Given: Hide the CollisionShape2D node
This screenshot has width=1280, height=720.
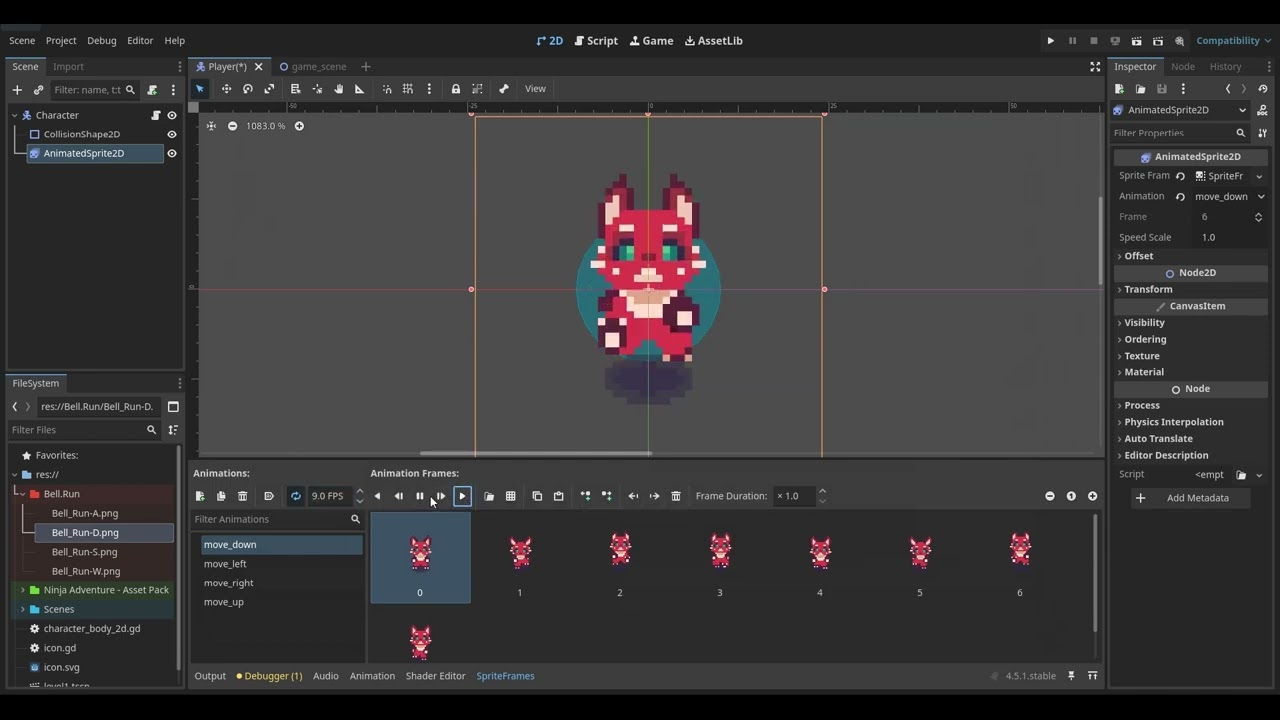Looking at the screenshot, I should [x=172, y=134].
